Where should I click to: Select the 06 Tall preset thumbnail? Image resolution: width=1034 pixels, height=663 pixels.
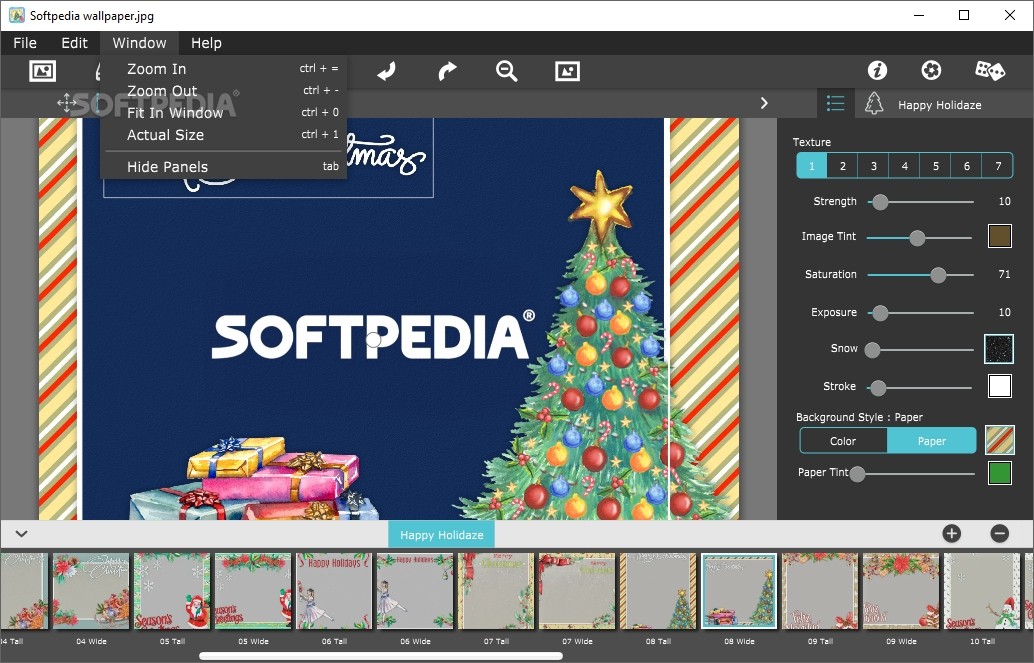click(x=334, y=591)
